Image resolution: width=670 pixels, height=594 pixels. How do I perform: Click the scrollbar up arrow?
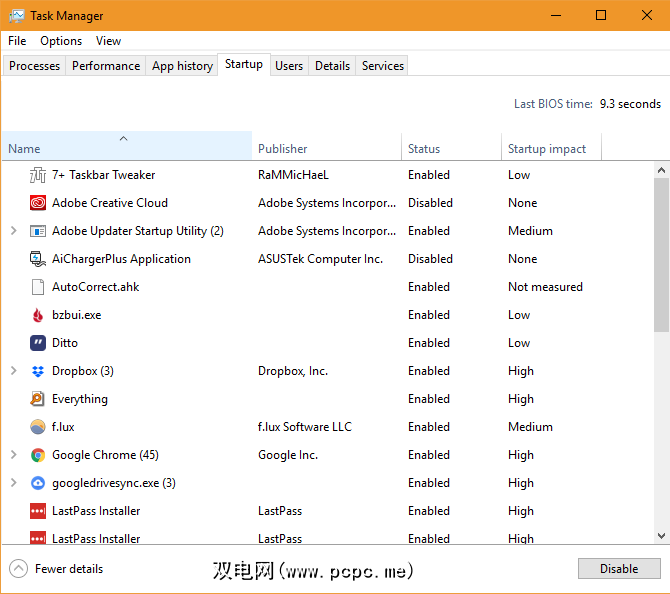click(x=661, y=170)
